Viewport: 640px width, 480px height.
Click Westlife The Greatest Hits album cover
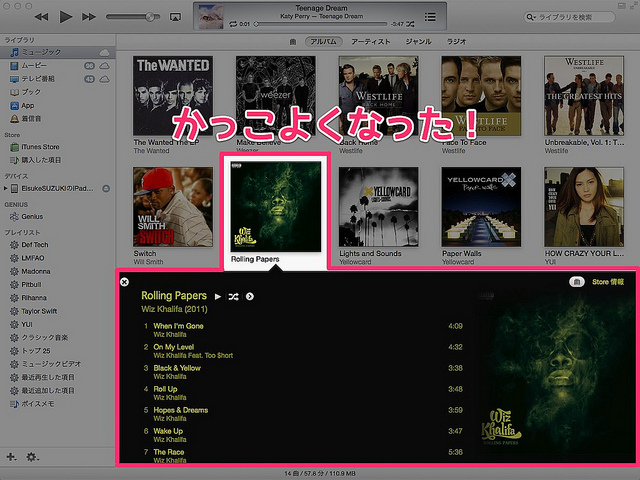click(x=584, y=96)
